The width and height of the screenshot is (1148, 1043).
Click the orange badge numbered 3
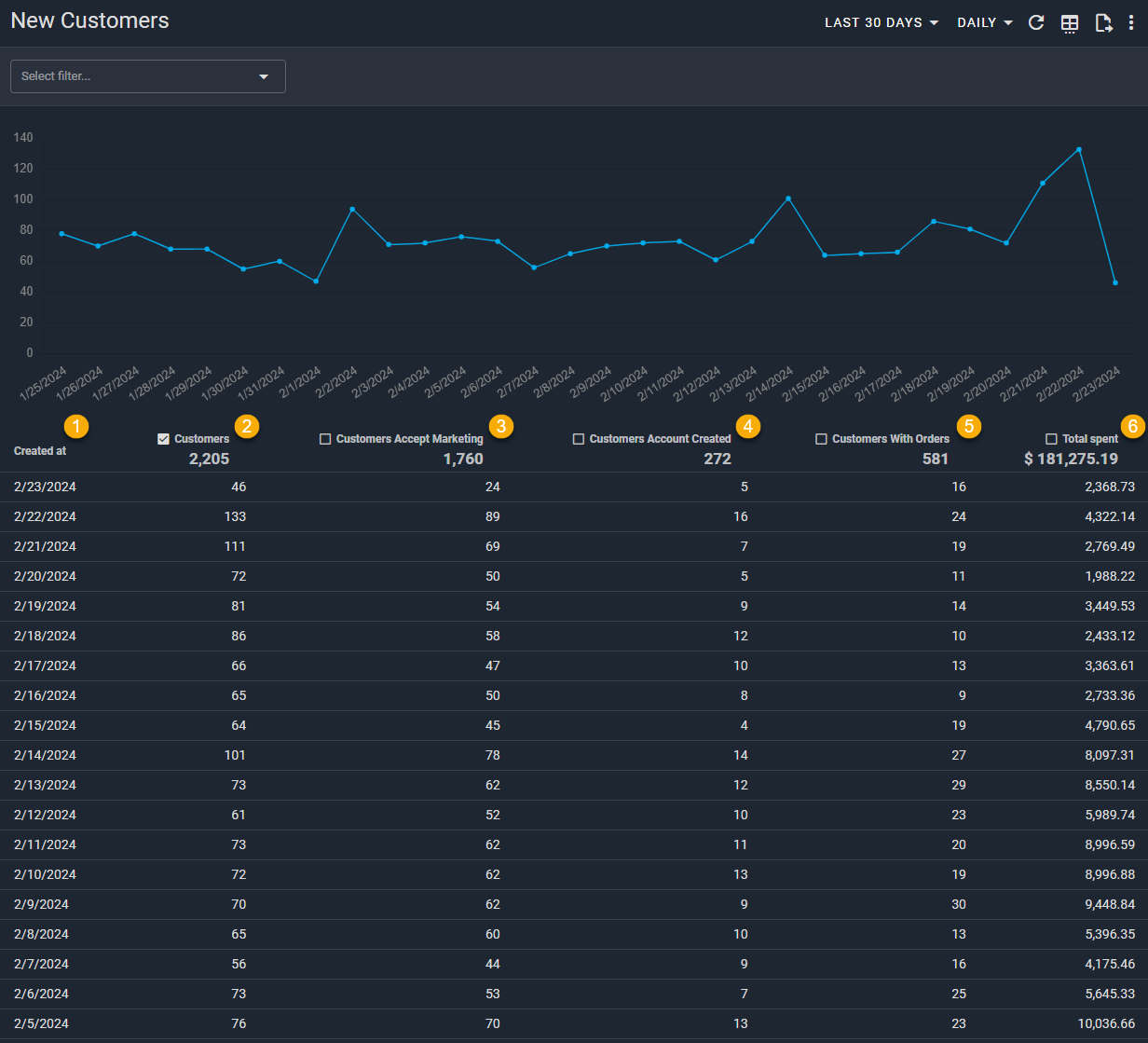pyautogui.click(x=501, y=427)
